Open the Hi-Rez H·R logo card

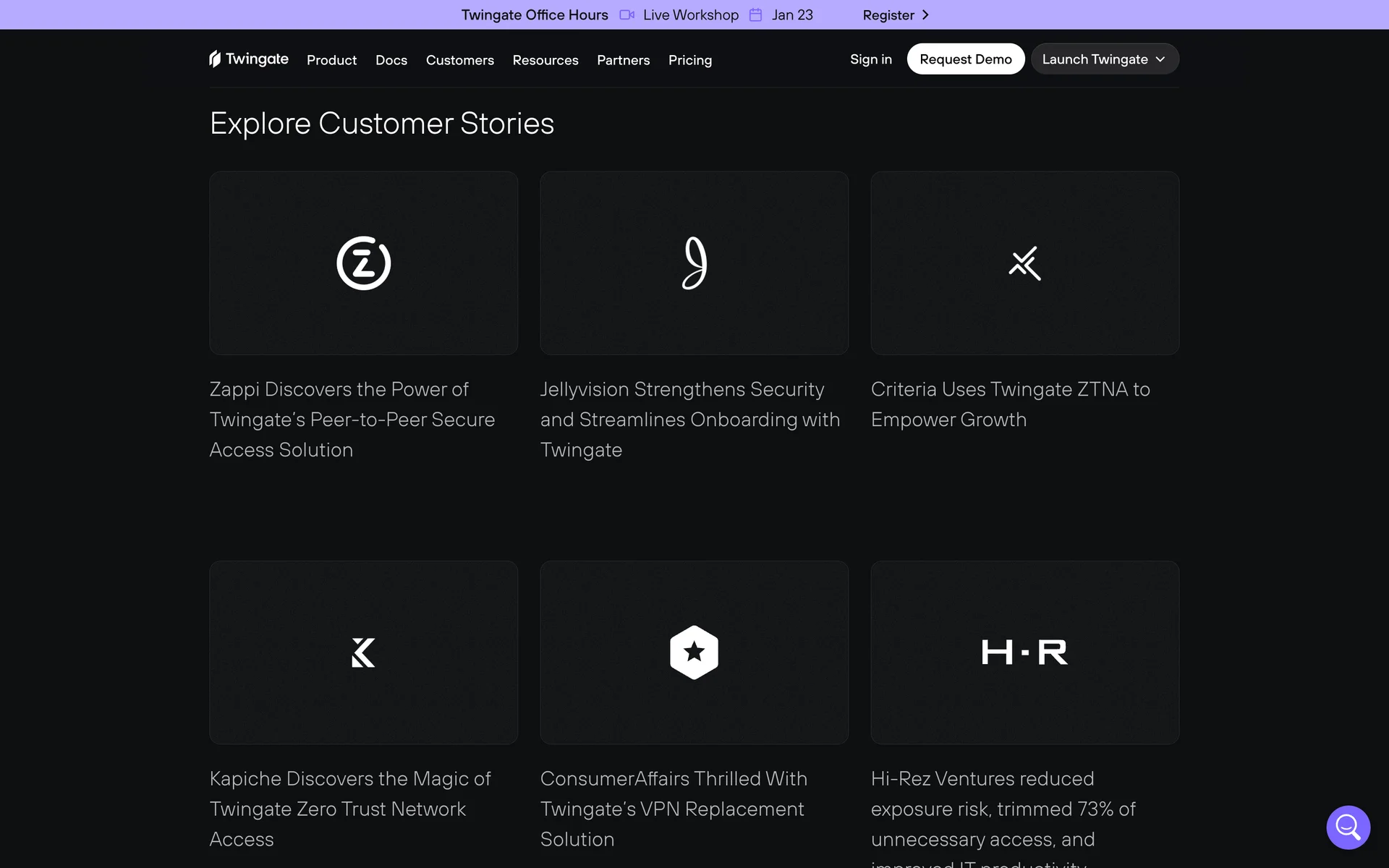[1024, 652]
